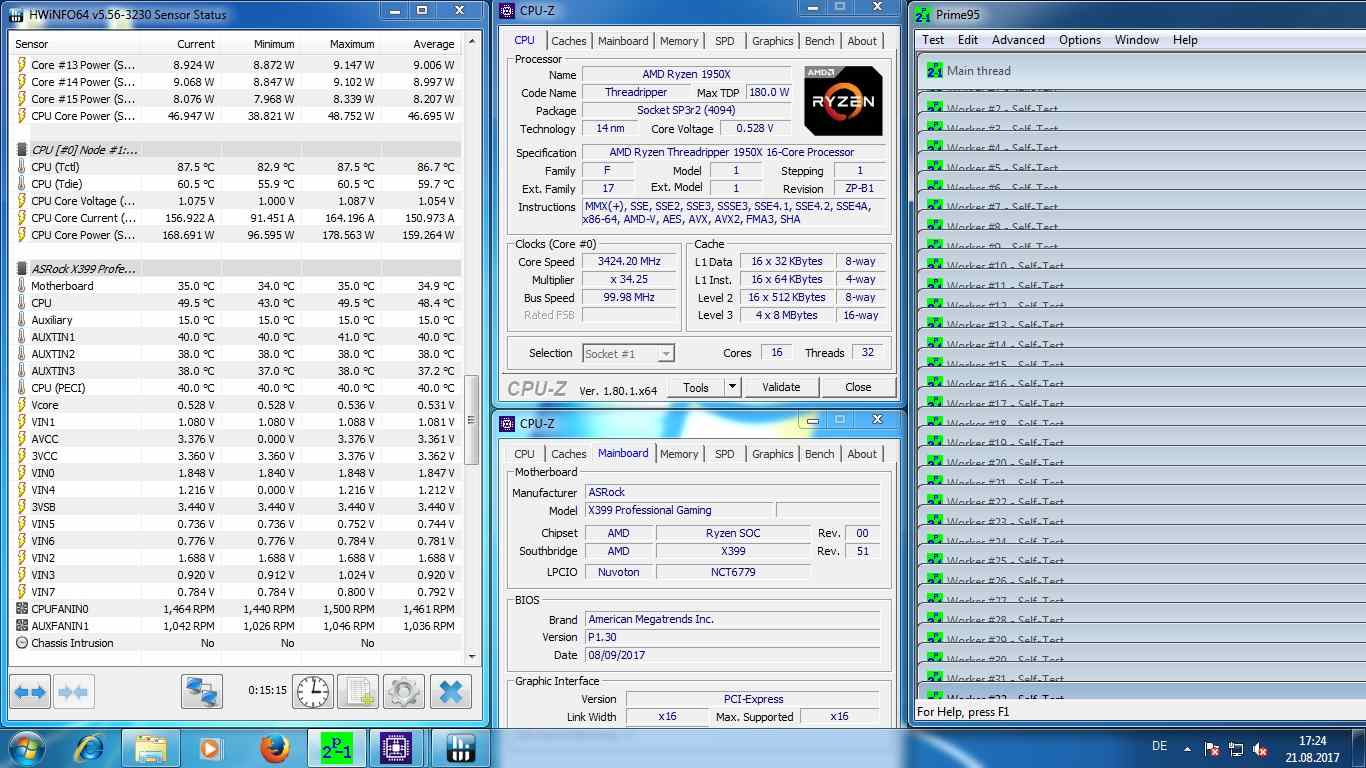Click the 'X399 Professional Gaming' model field
This screenshot has width=1366, height=768.
[678, 510]
